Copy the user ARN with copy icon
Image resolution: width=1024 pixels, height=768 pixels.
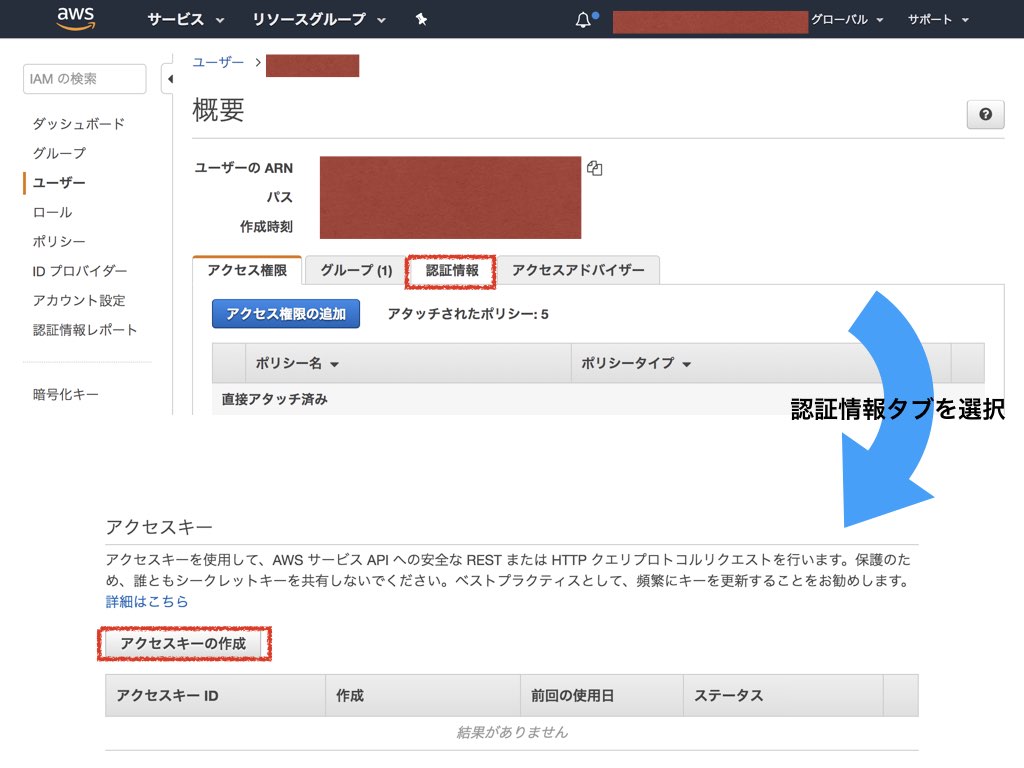594,168
